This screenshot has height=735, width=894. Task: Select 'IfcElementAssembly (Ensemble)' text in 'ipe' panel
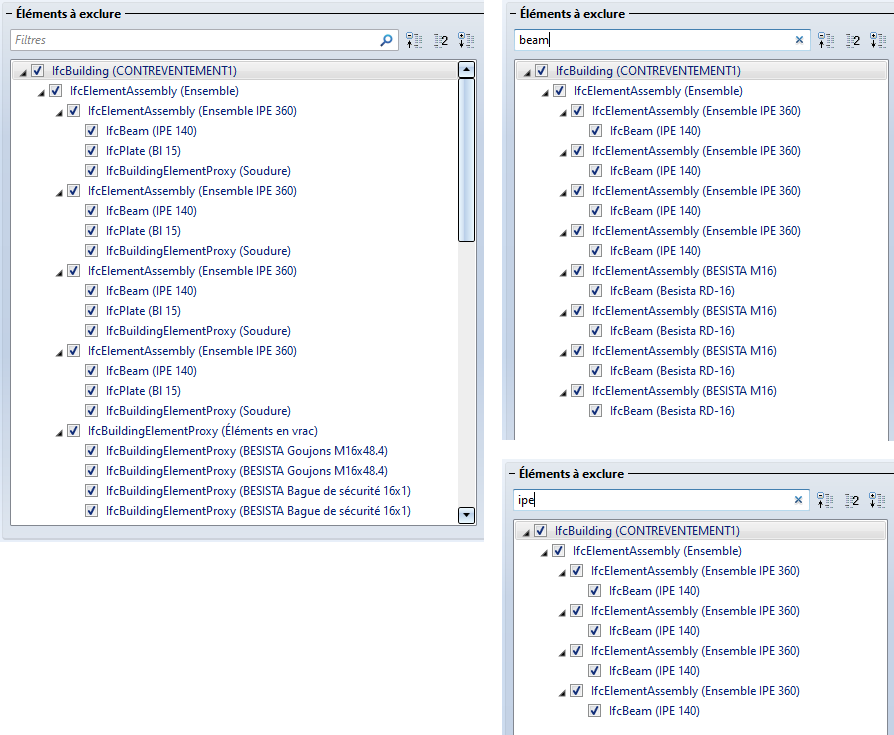point(657,551)
